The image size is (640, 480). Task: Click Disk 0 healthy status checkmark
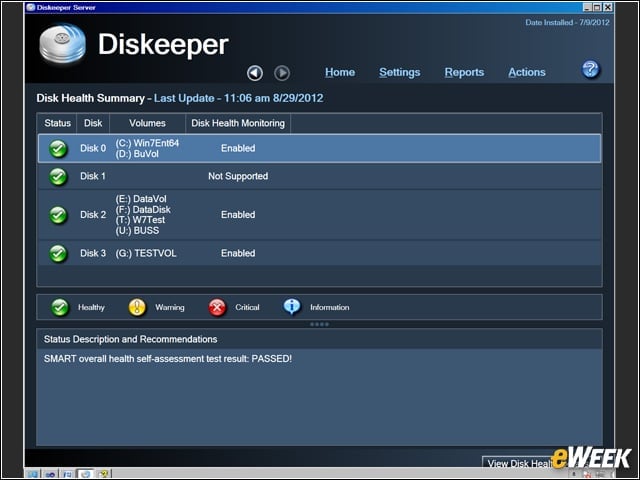[x=58, y=149]
